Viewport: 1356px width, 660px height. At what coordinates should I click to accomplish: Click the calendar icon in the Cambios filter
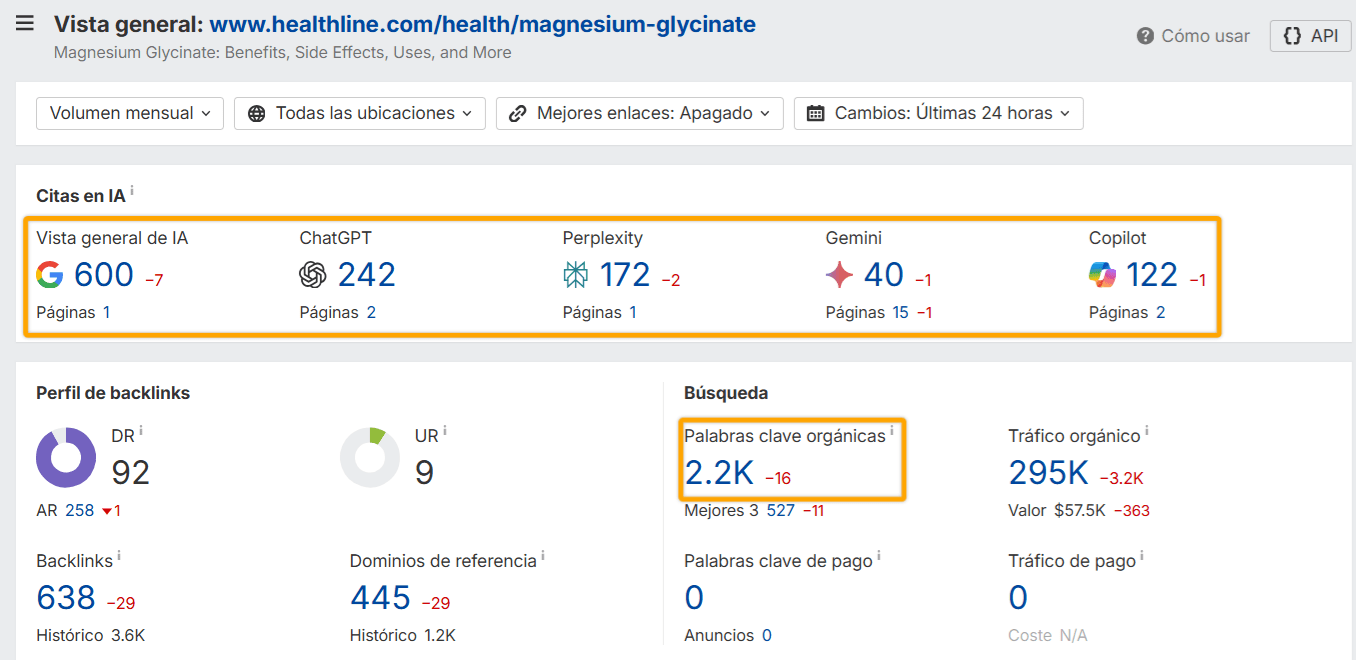814,113
